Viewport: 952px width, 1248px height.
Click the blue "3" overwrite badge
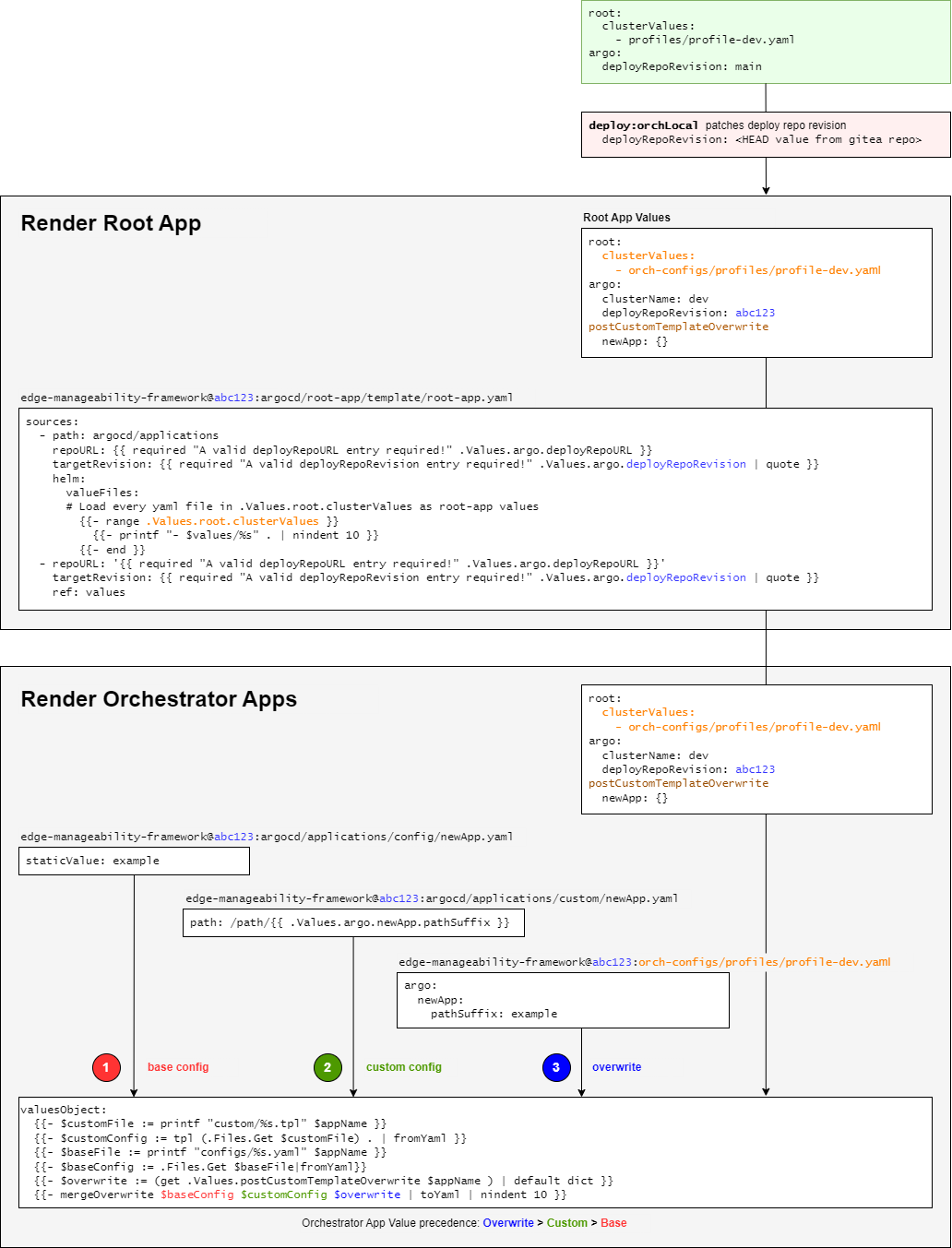(556, 1067)
